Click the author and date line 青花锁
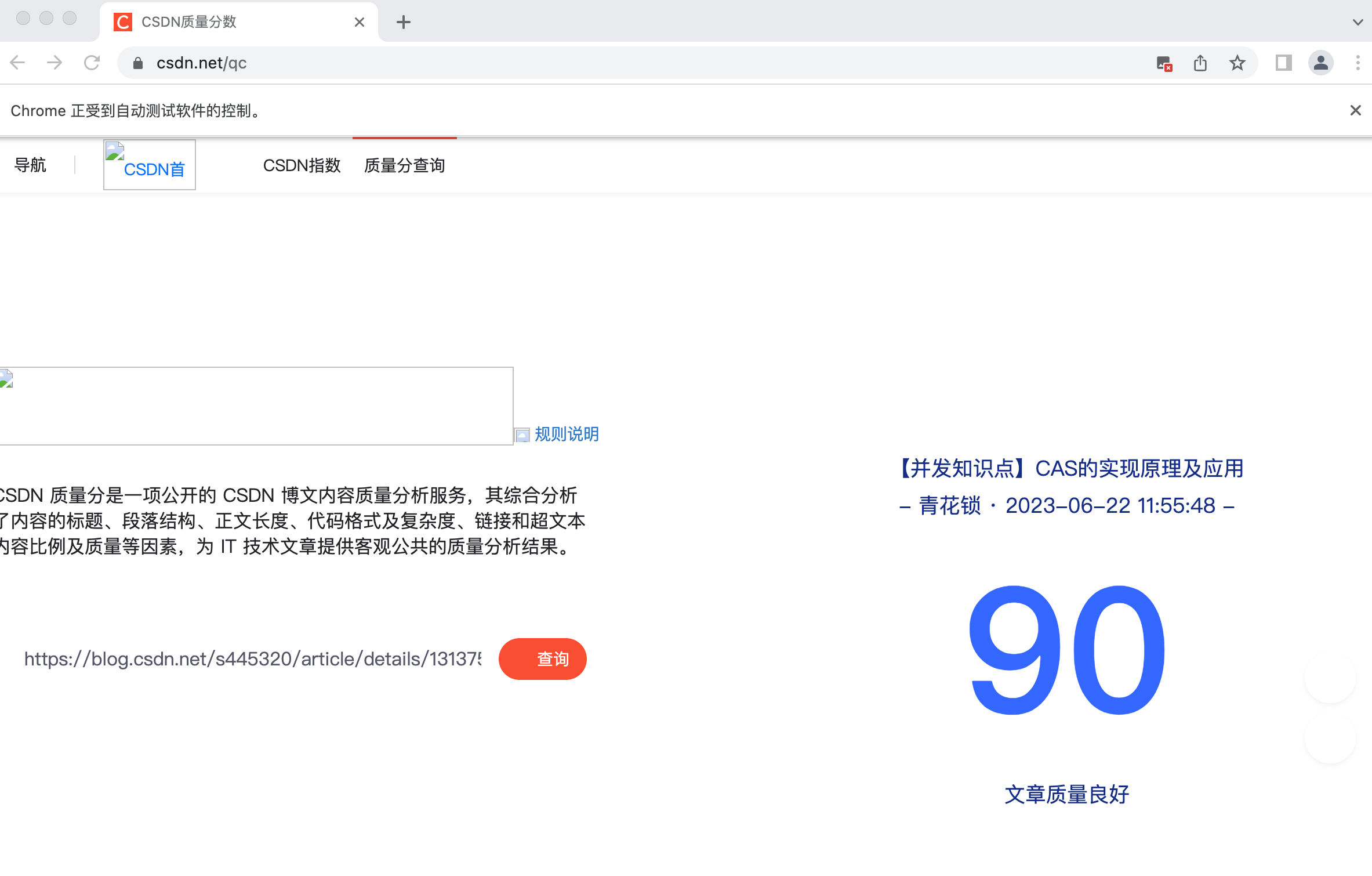 pos(1067,506)
